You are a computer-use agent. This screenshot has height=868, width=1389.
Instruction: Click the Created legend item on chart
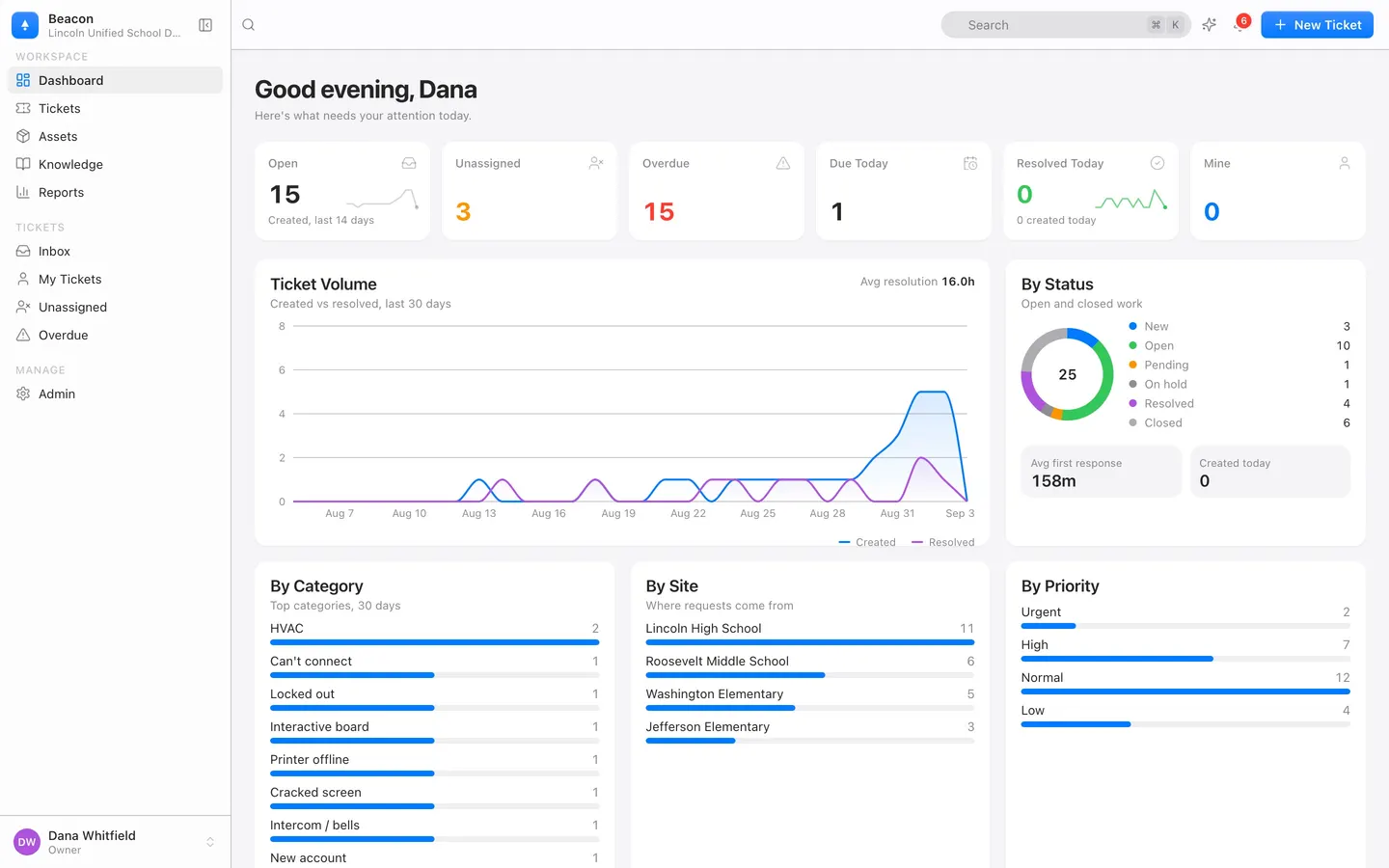point(867,542)
